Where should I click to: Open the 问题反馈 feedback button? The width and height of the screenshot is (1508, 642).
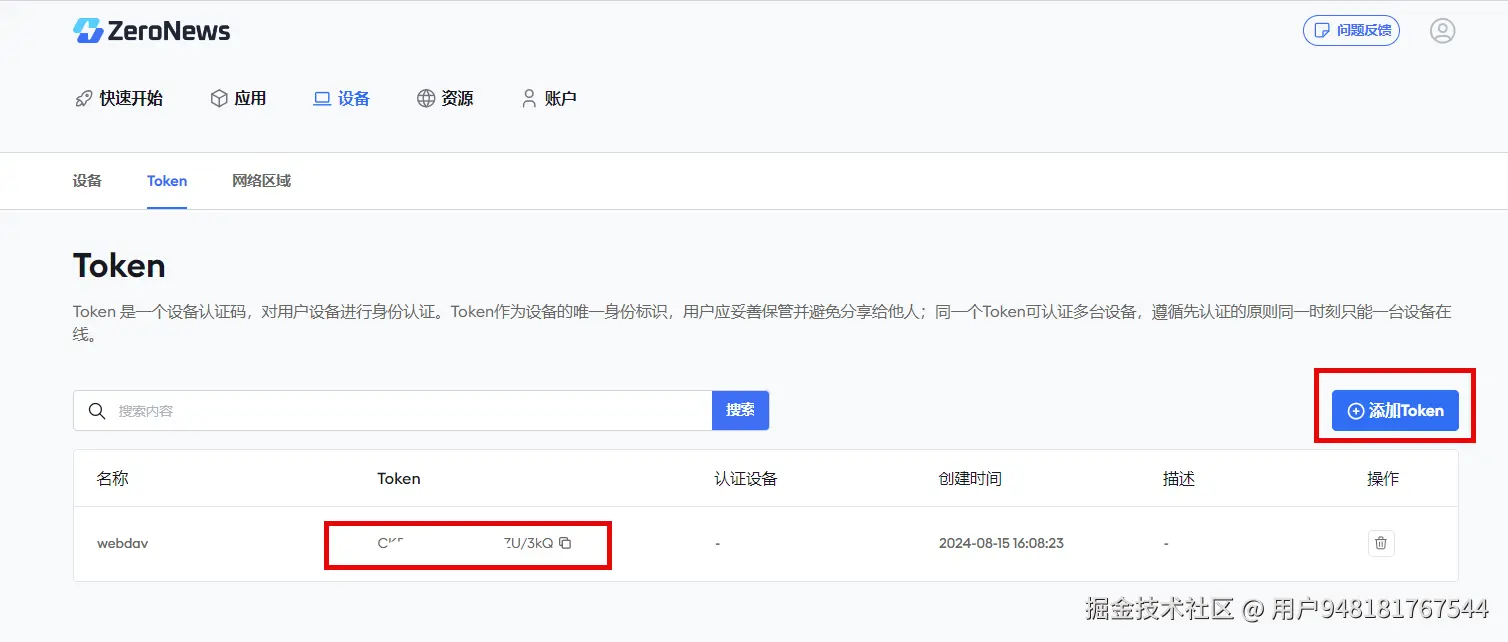click(x=1351, y=30)
